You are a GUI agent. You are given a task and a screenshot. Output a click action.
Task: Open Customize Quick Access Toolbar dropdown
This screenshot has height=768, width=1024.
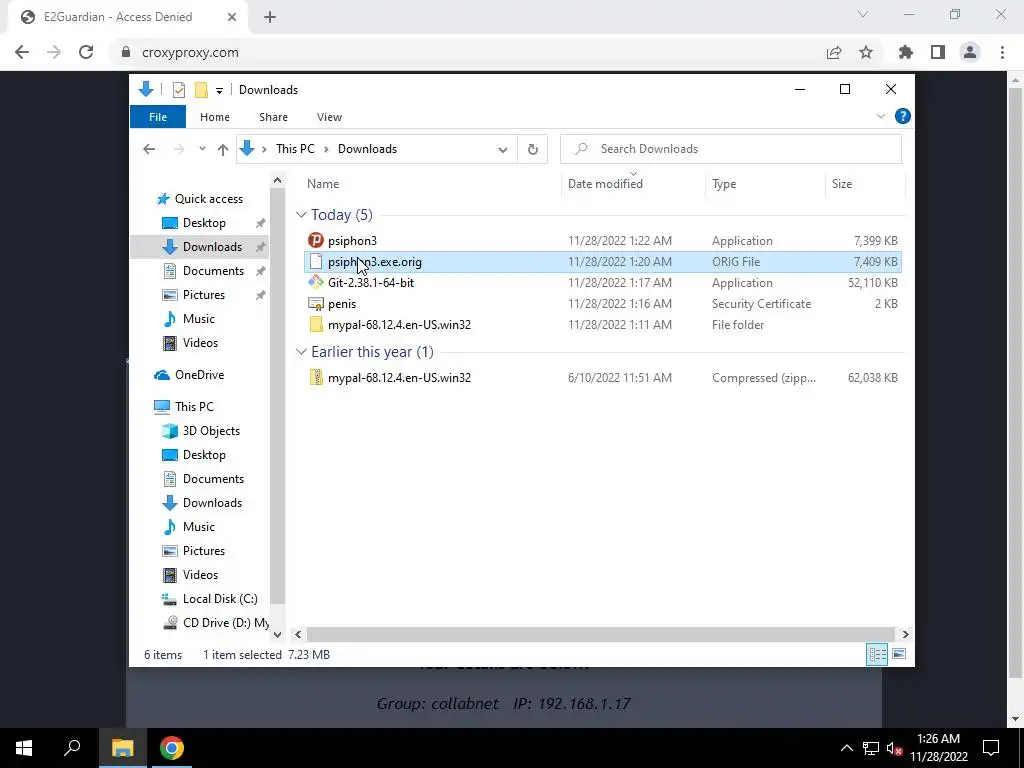(x=219, y=91)
